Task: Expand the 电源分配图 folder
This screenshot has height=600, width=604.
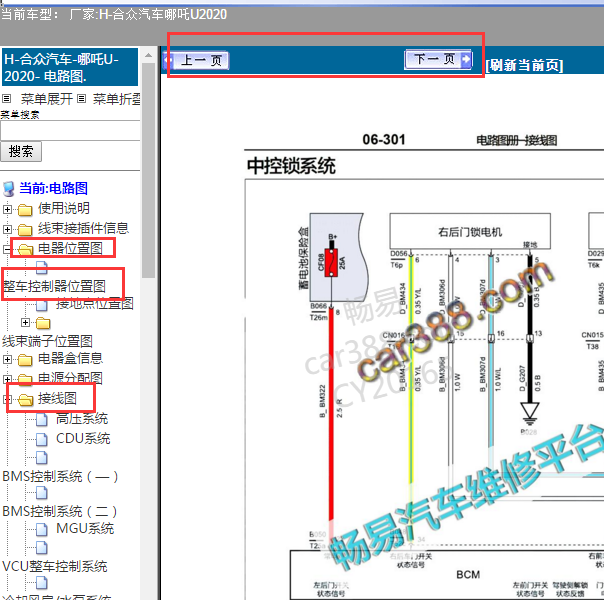Action: 7,379
